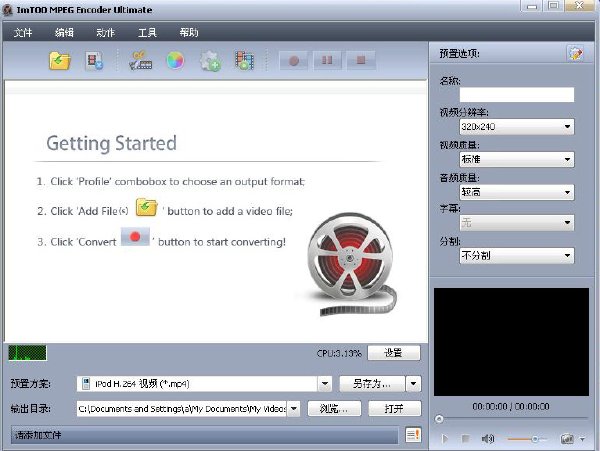600x451 pixels.
Task: Click the play button under preview
Action: pos(444,439)
